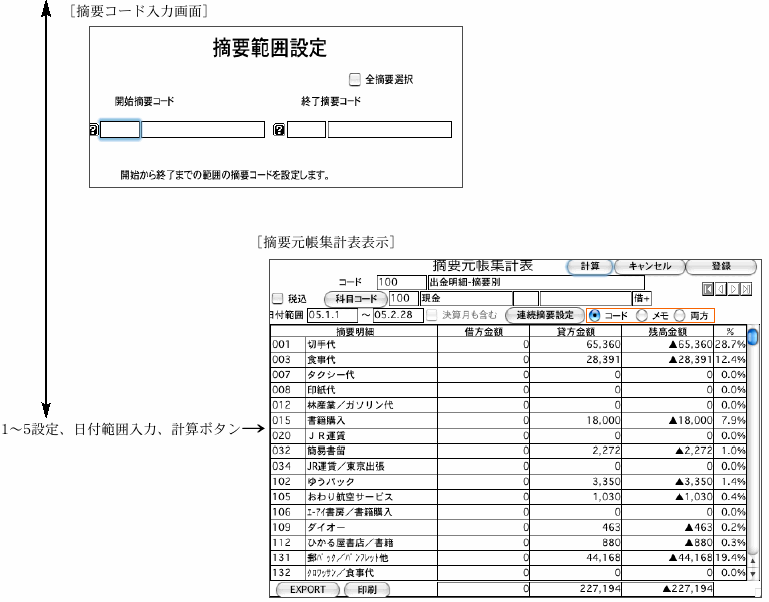This screenshot has width=769, height=602.
Task: Click help icon beside 開始摘要コード field
Action: 94,129
